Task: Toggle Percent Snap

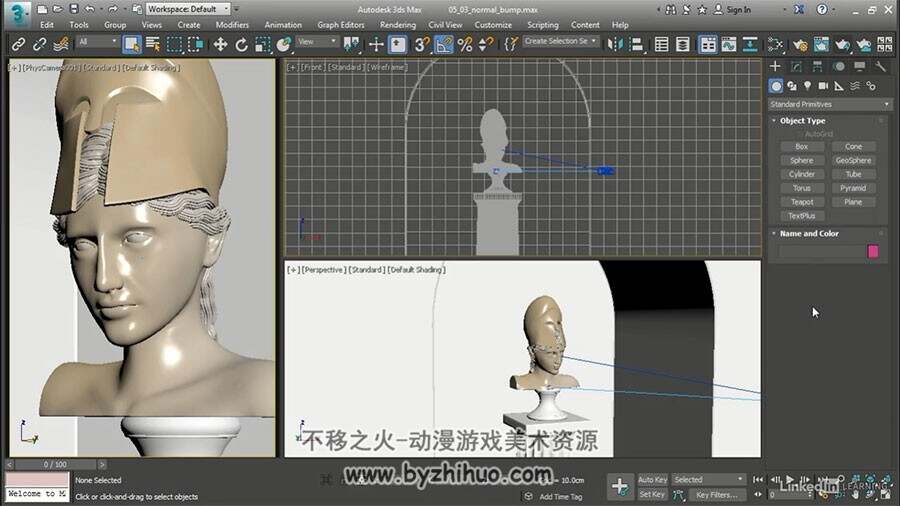Action: pyautogui.click(x=465, y=44)
